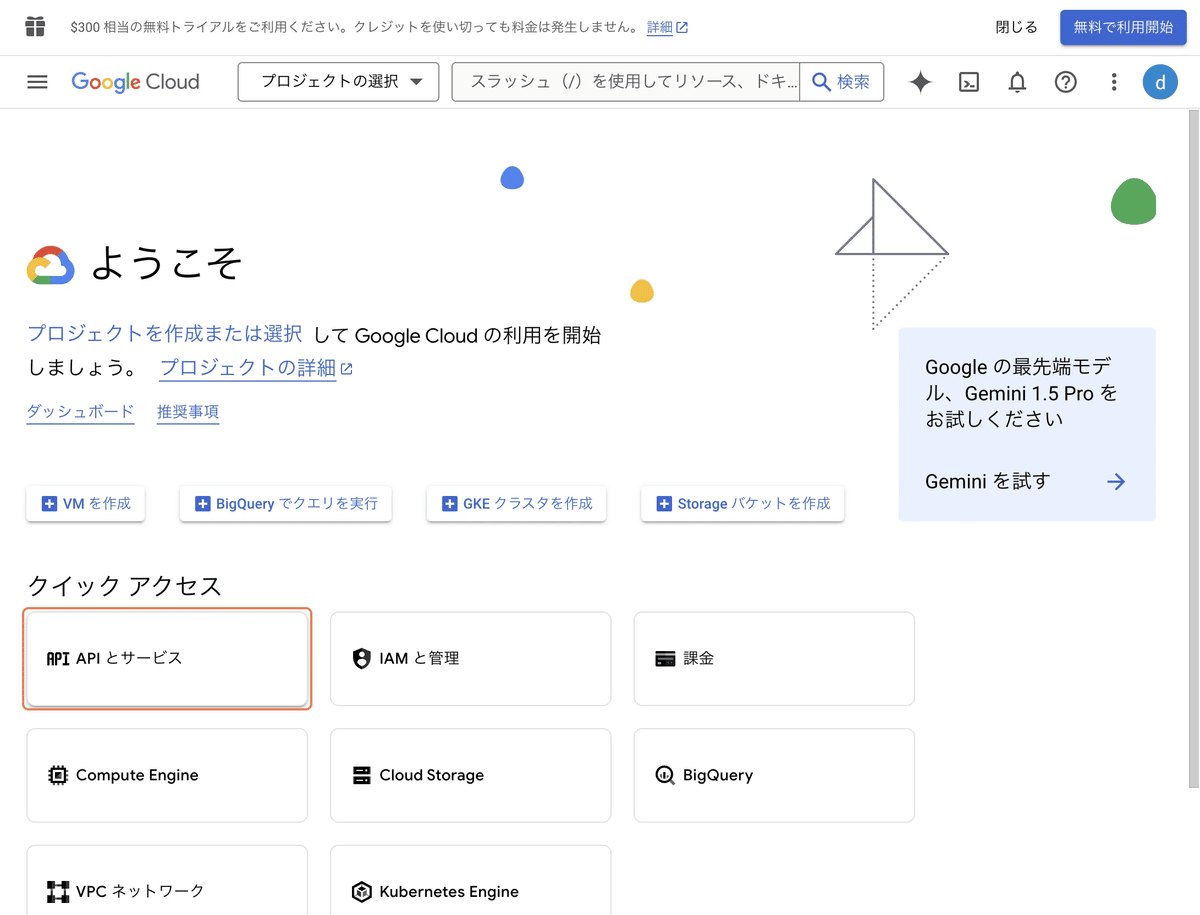Click the chip icon on the Compute Engine card
The height and width of the screenshot is (915, 1200).
[x=58, y=775]
